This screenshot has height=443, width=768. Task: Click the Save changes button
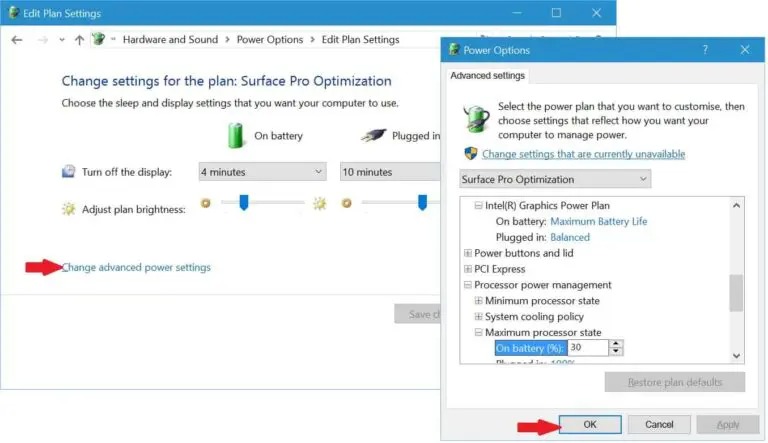[417, 314]
